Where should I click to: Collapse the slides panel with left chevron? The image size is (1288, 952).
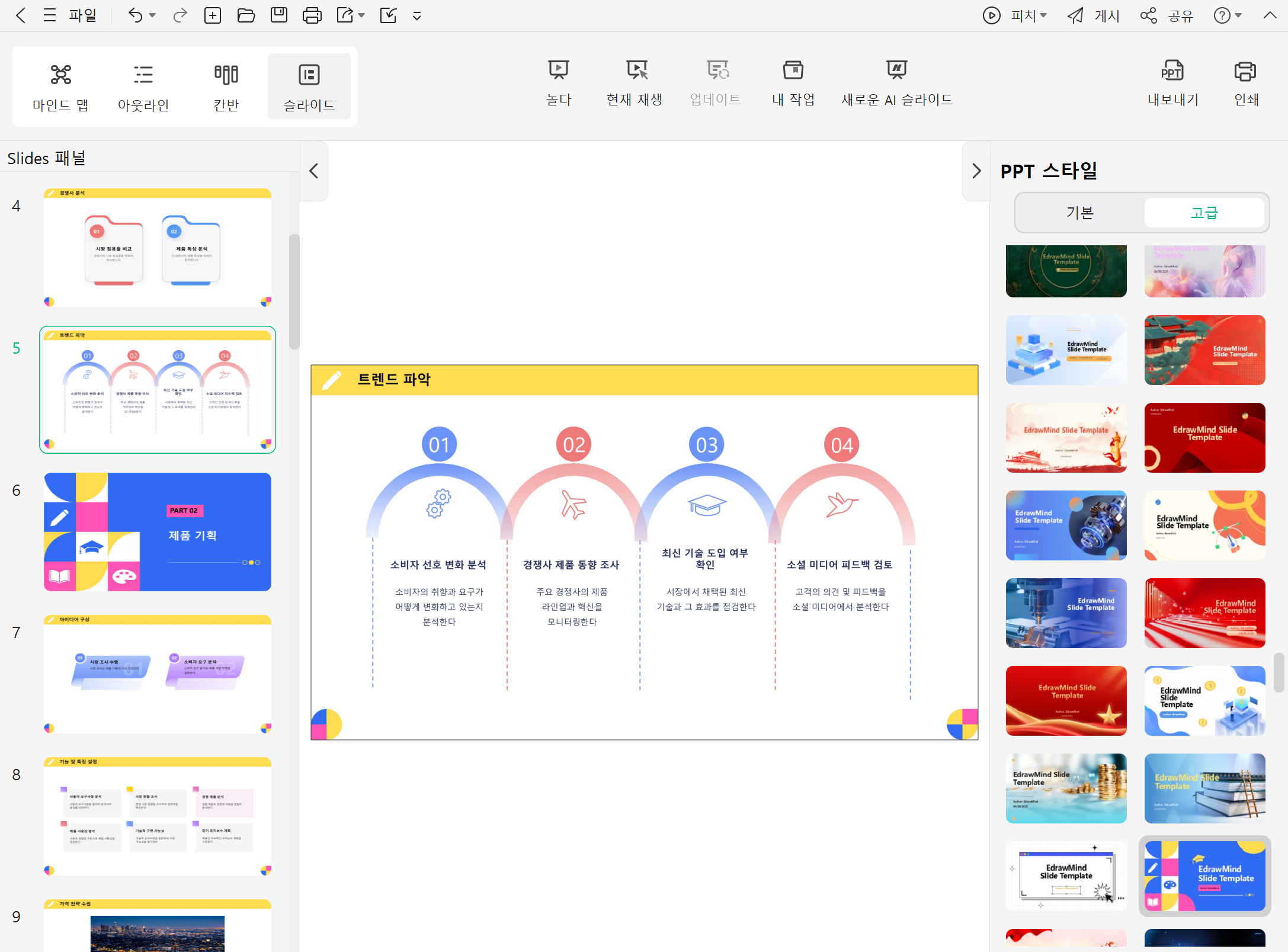tap(314, 171)
